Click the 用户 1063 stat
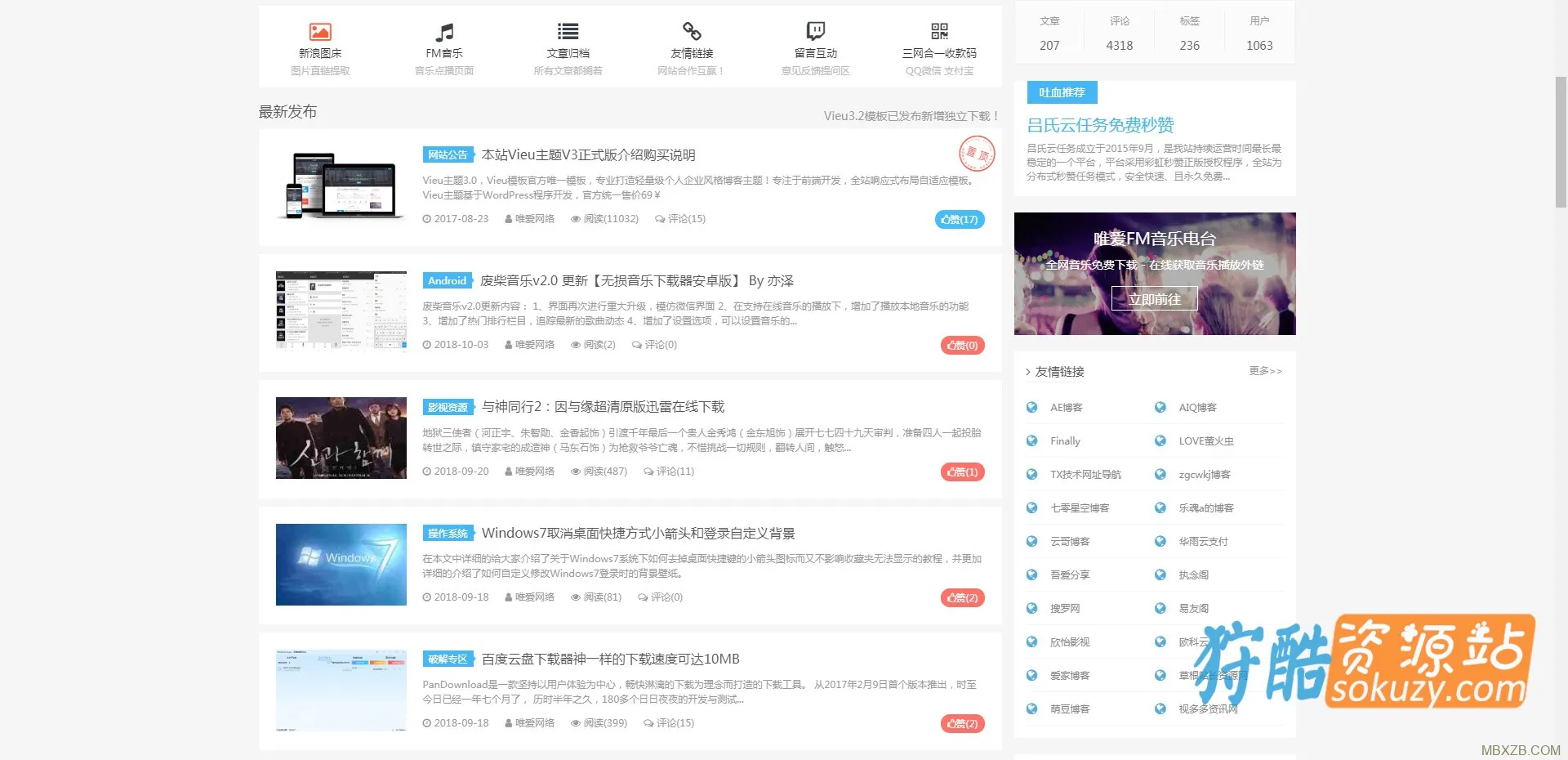 tap(1259, 34)
